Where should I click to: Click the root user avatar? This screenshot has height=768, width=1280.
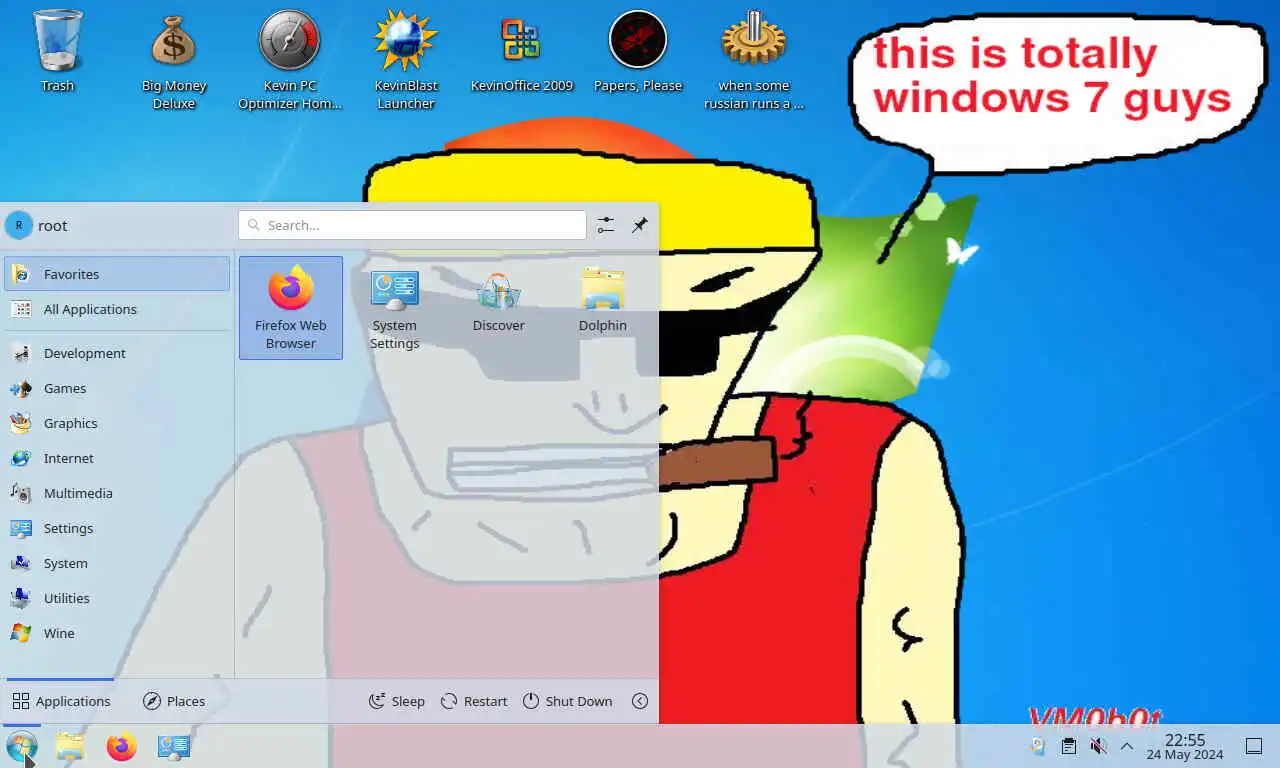click(18, 225)
